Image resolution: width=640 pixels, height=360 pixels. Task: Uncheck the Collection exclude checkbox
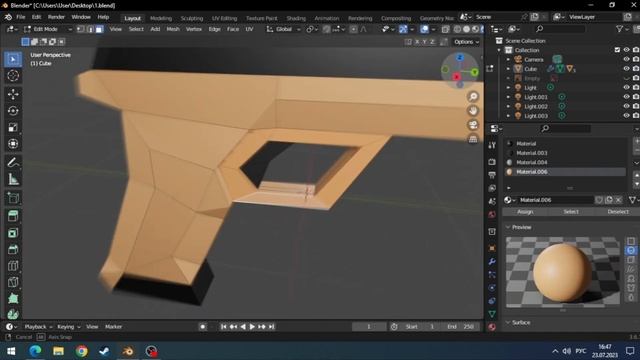[617, 50]
